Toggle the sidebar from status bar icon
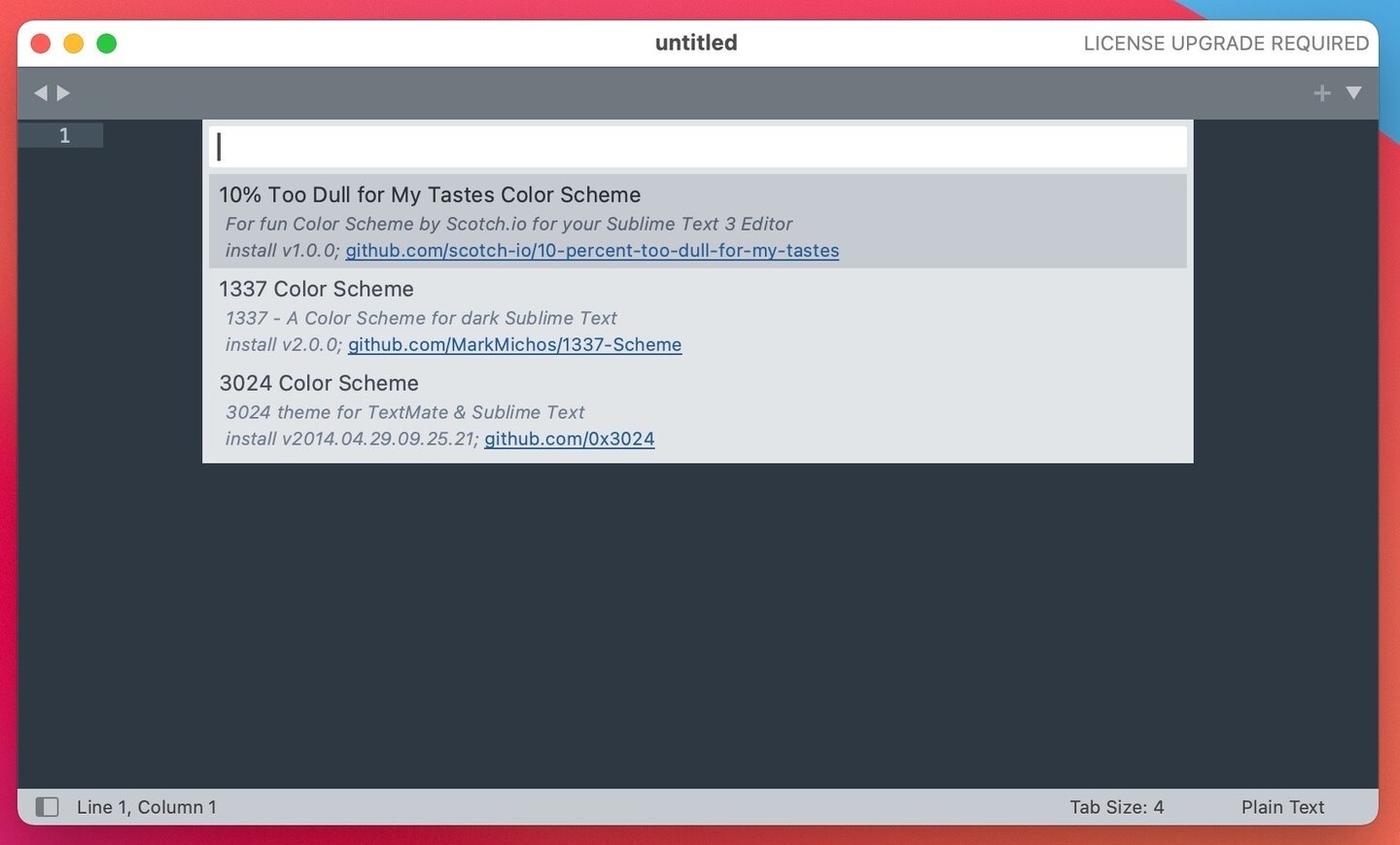Image resolution: width=1400 pixels, height=845 pixels. 47,807
